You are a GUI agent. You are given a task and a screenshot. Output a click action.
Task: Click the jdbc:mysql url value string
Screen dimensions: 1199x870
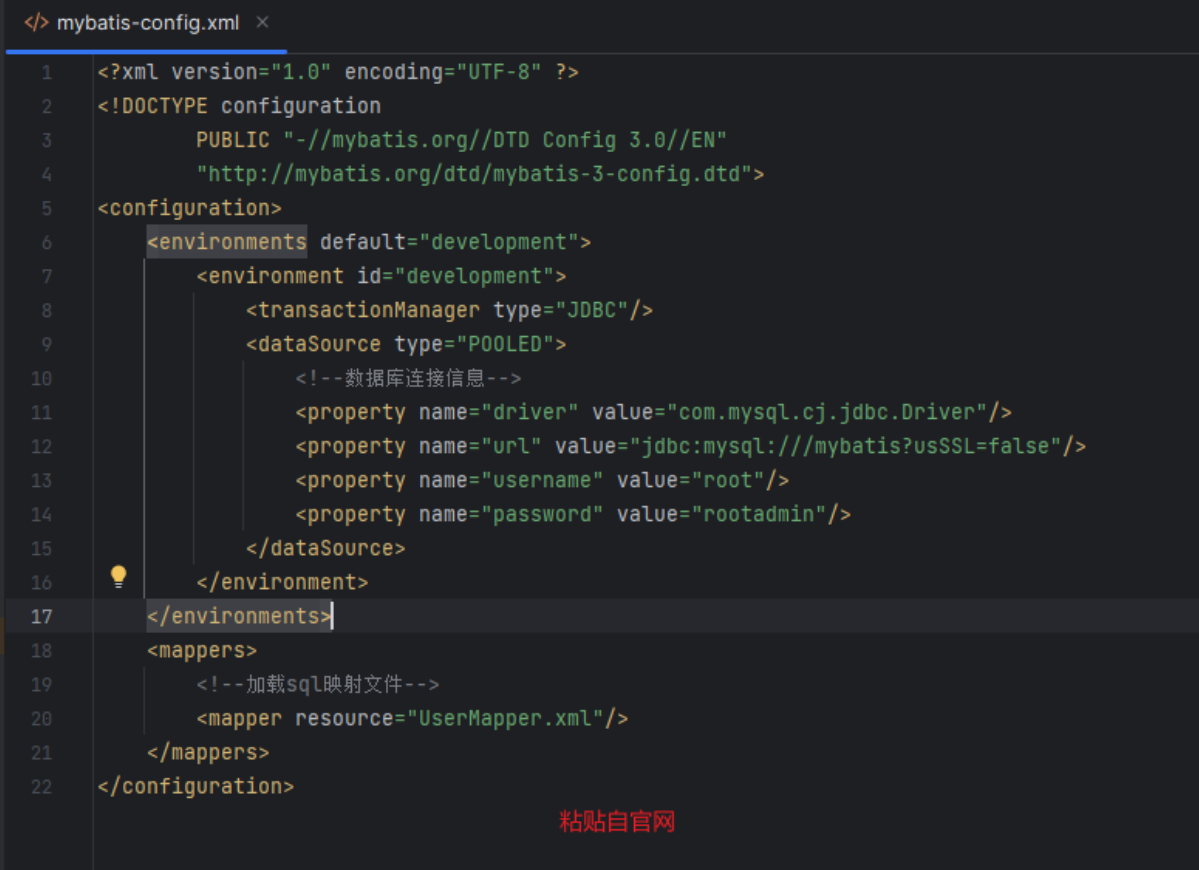click(844, 446)
